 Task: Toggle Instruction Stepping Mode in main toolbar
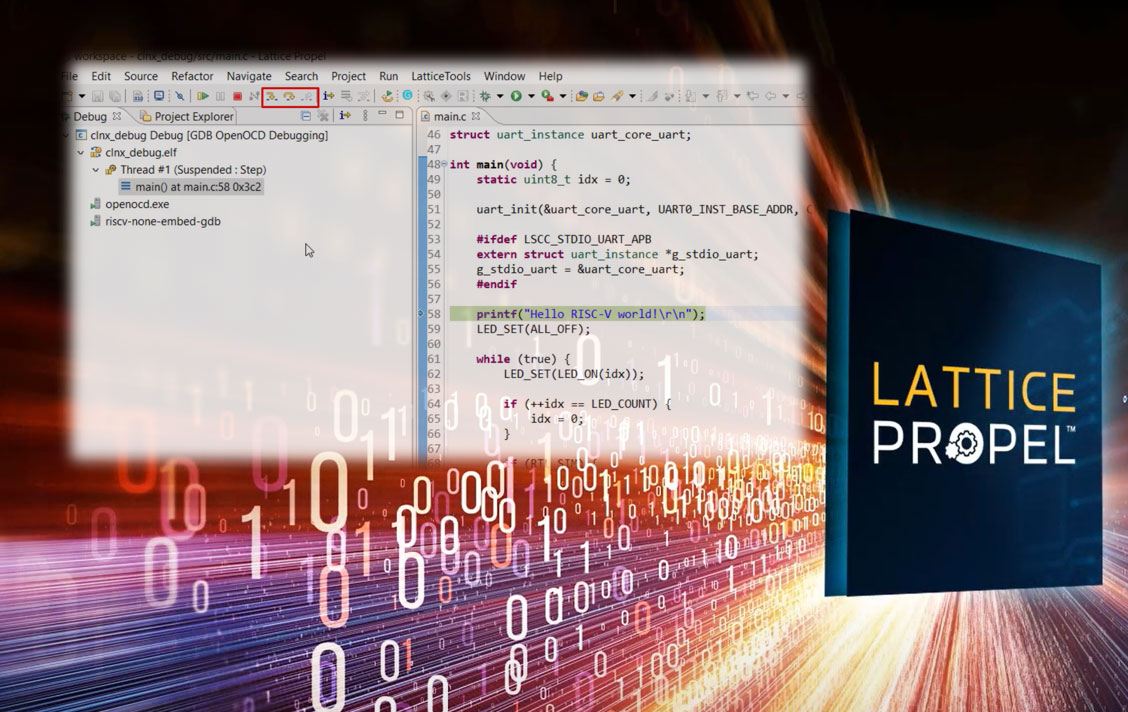(x=329, y=96)
